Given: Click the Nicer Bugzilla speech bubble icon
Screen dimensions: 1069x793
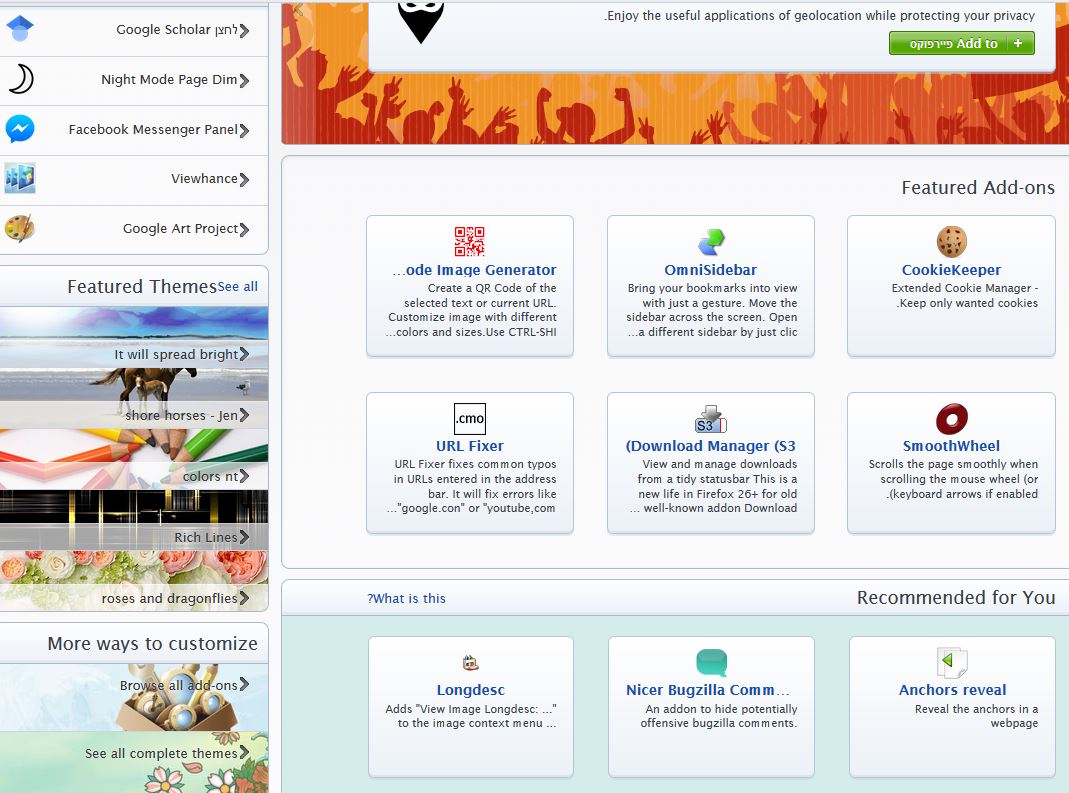Looking at the screenshot, I should [711, 662].
